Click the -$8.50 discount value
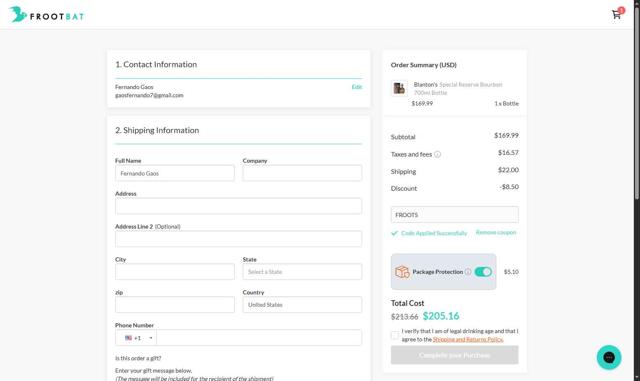The width and height of the screenshot is (640, 381). (x=509, y=187)
